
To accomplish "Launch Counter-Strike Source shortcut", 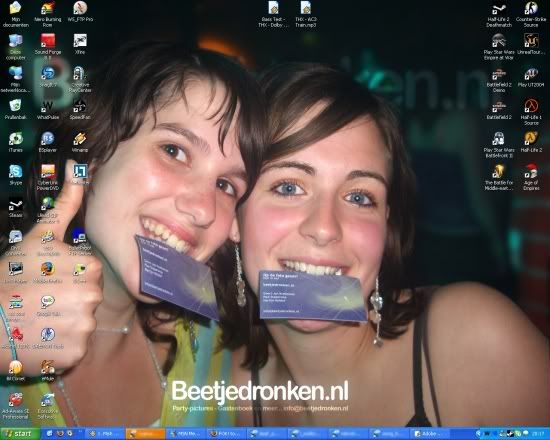I will pos(531,14).
